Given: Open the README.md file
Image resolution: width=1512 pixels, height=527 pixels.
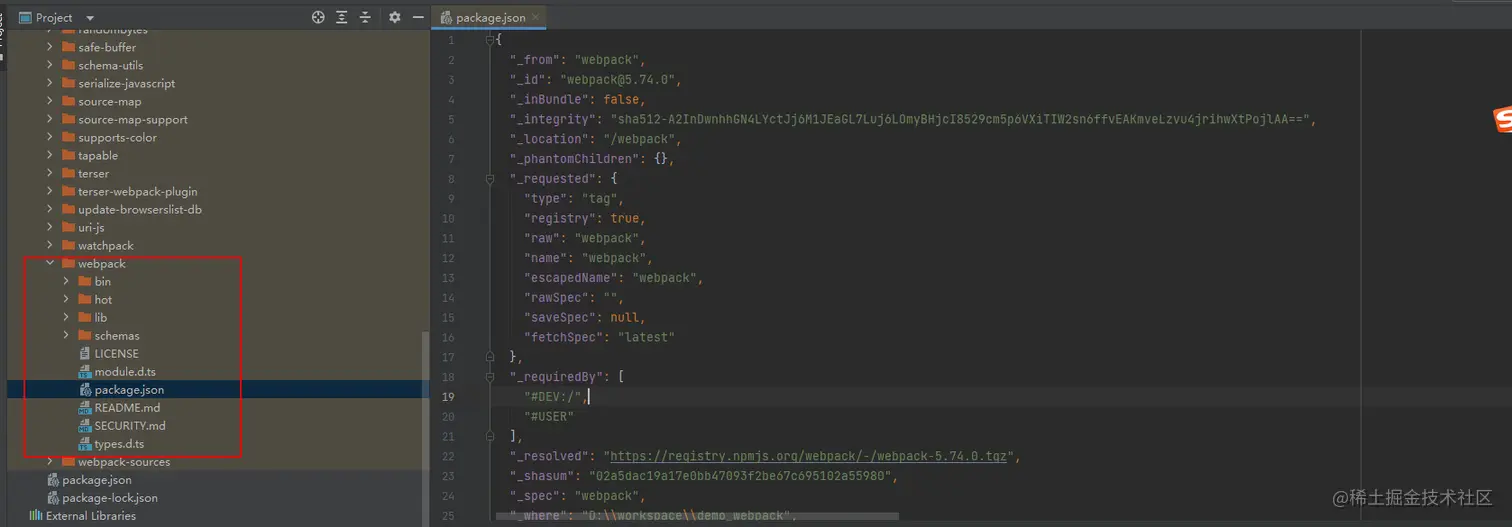Looking at the screenshot, I should point(127,407).
